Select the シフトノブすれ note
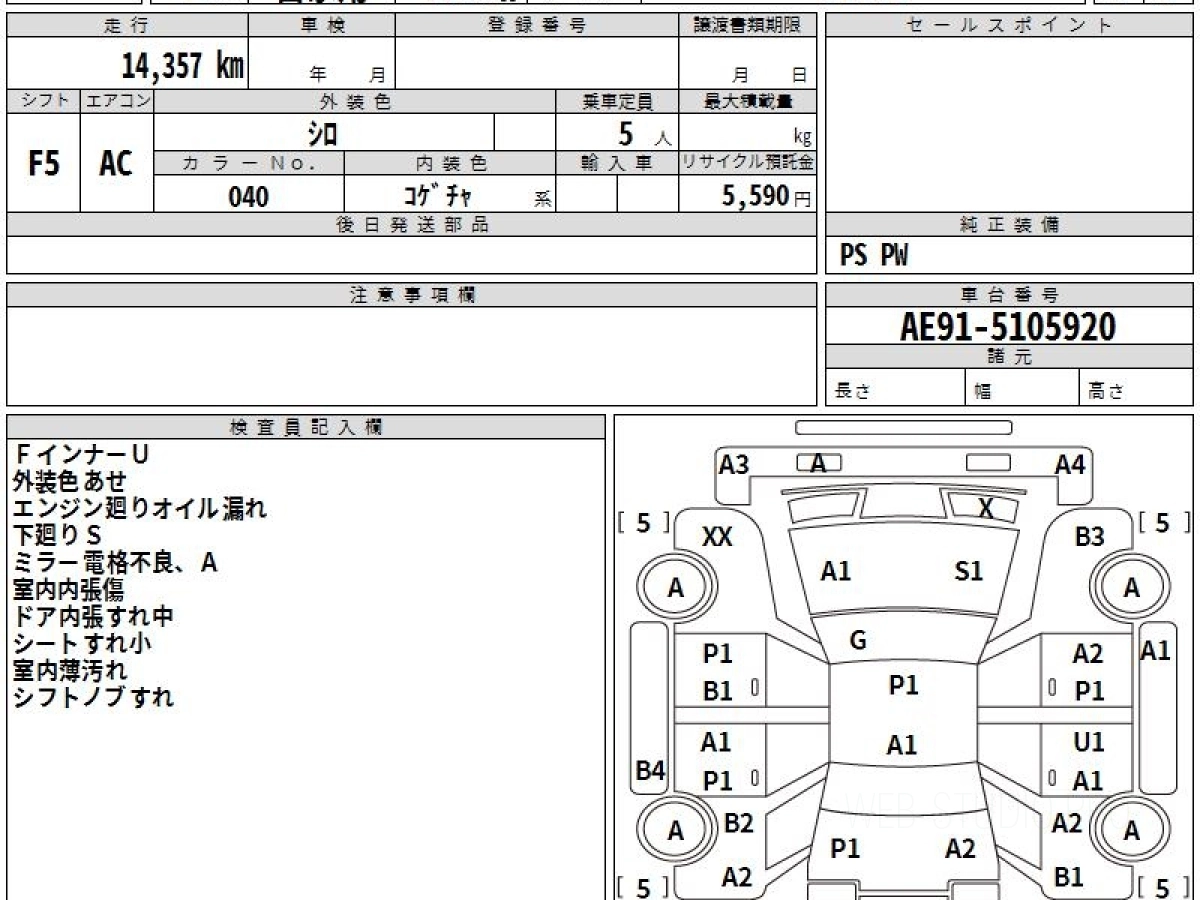The height and width of the screenshot is (900, 1200). (93, 697)
